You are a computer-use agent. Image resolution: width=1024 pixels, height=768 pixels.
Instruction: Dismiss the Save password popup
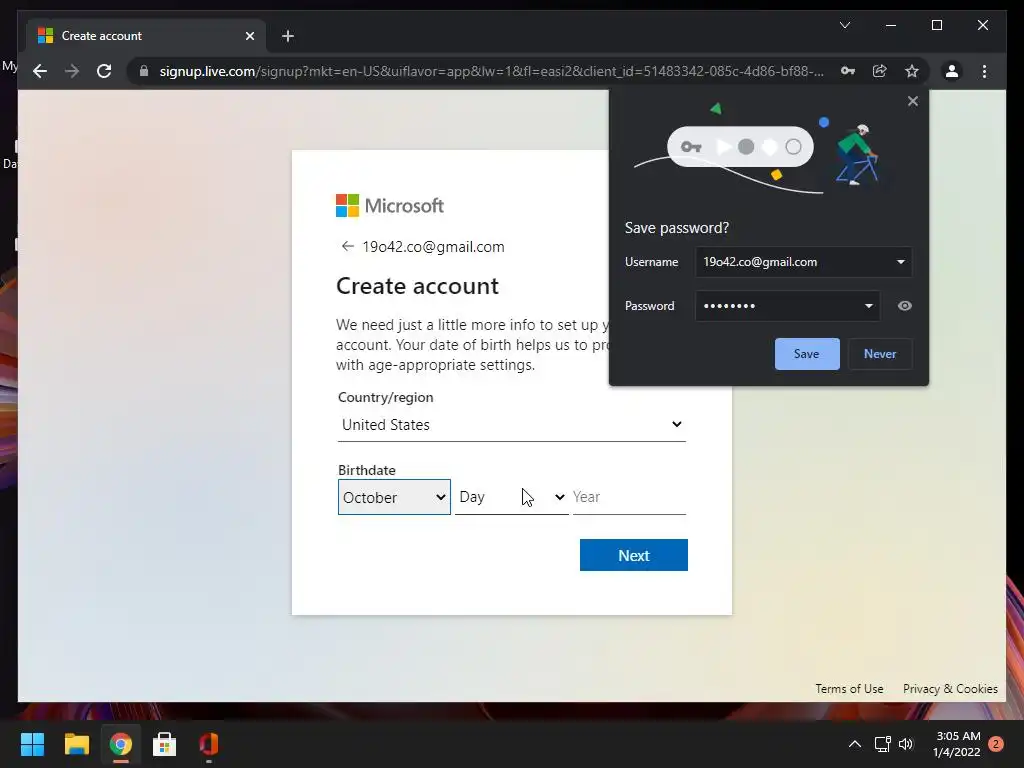coord(913,101)
